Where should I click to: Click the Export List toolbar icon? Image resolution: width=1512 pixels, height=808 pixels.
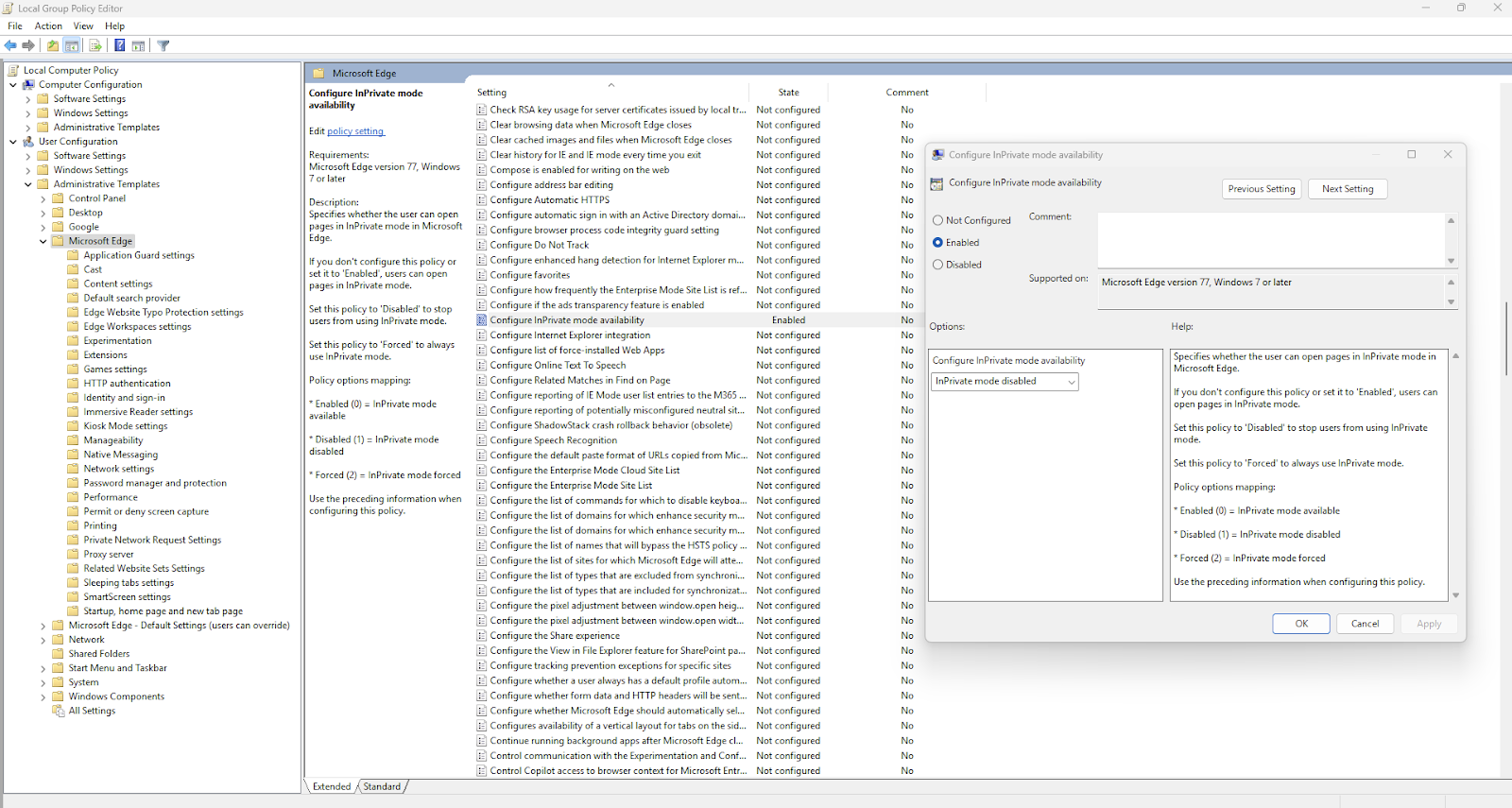pos(95,45)
